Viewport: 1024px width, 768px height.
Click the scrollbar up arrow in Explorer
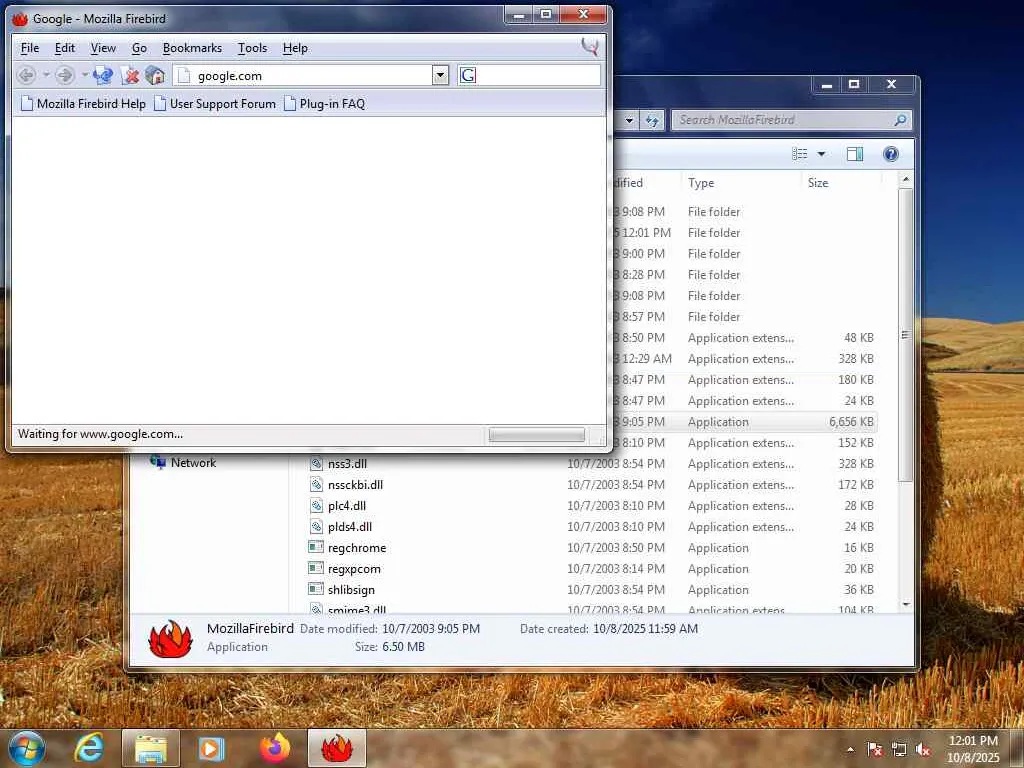coord(905,180)
